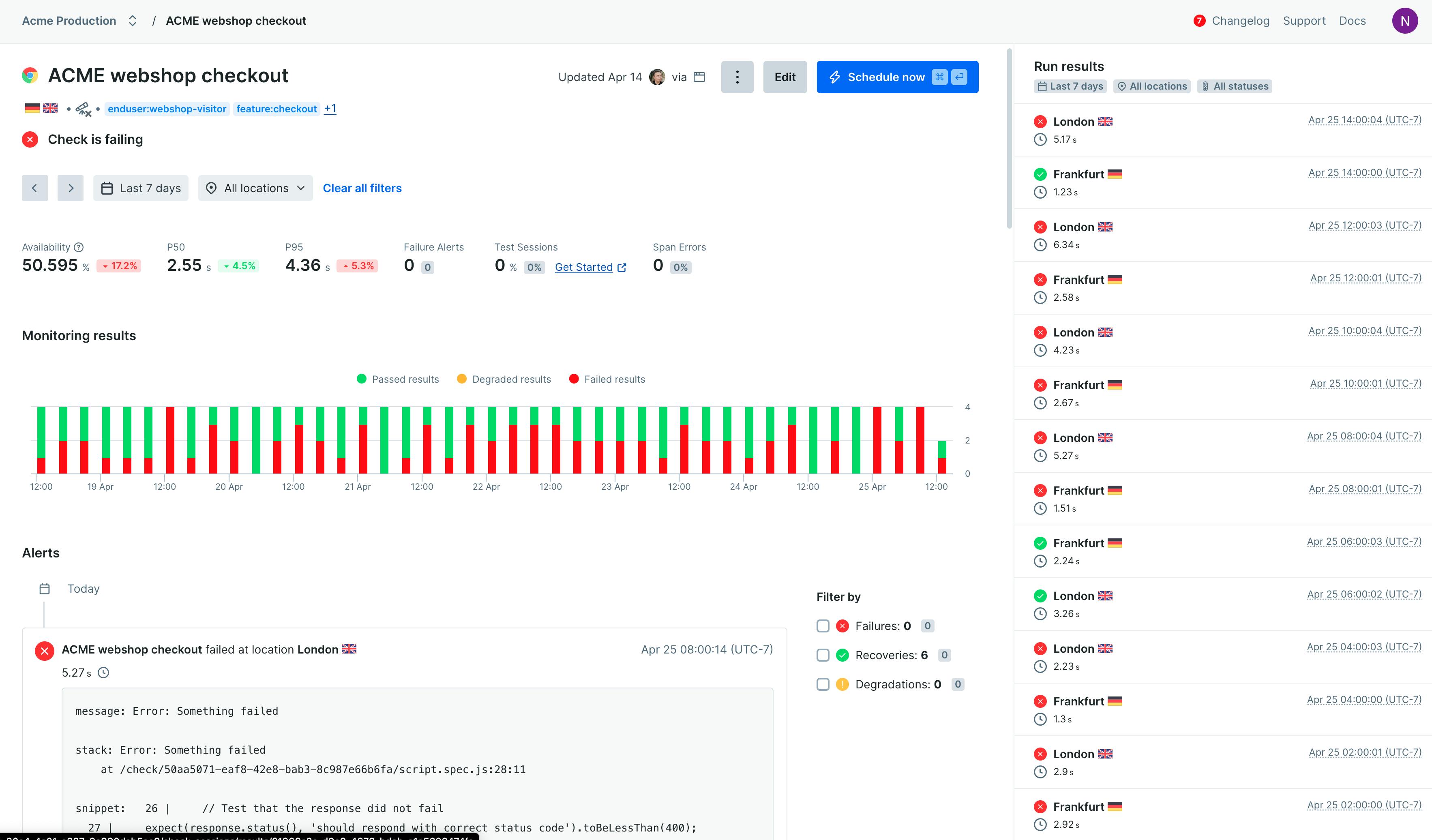Open Run results All statuses filter

pyautogui.click(x=1234, y=86)
